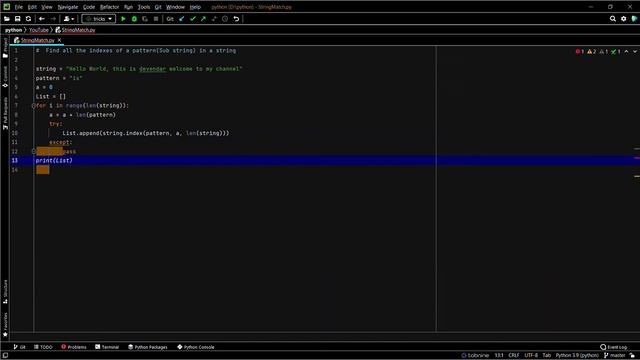The image size is (640, 360).
Task: Click the Git Rollback undo icon
Action: point(236,19)
